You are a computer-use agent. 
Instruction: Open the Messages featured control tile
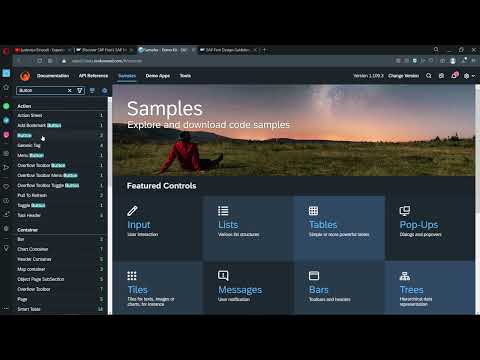pos(248,288)
